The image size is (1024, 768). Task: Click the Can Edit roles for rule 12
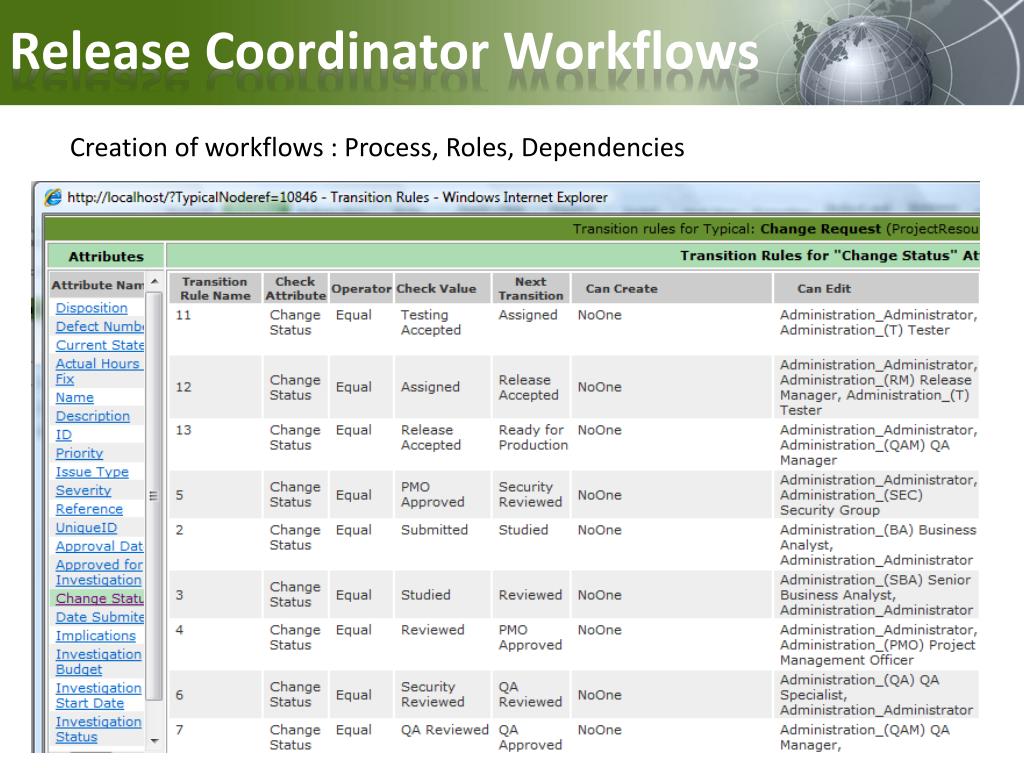click(x=878, y=387)
